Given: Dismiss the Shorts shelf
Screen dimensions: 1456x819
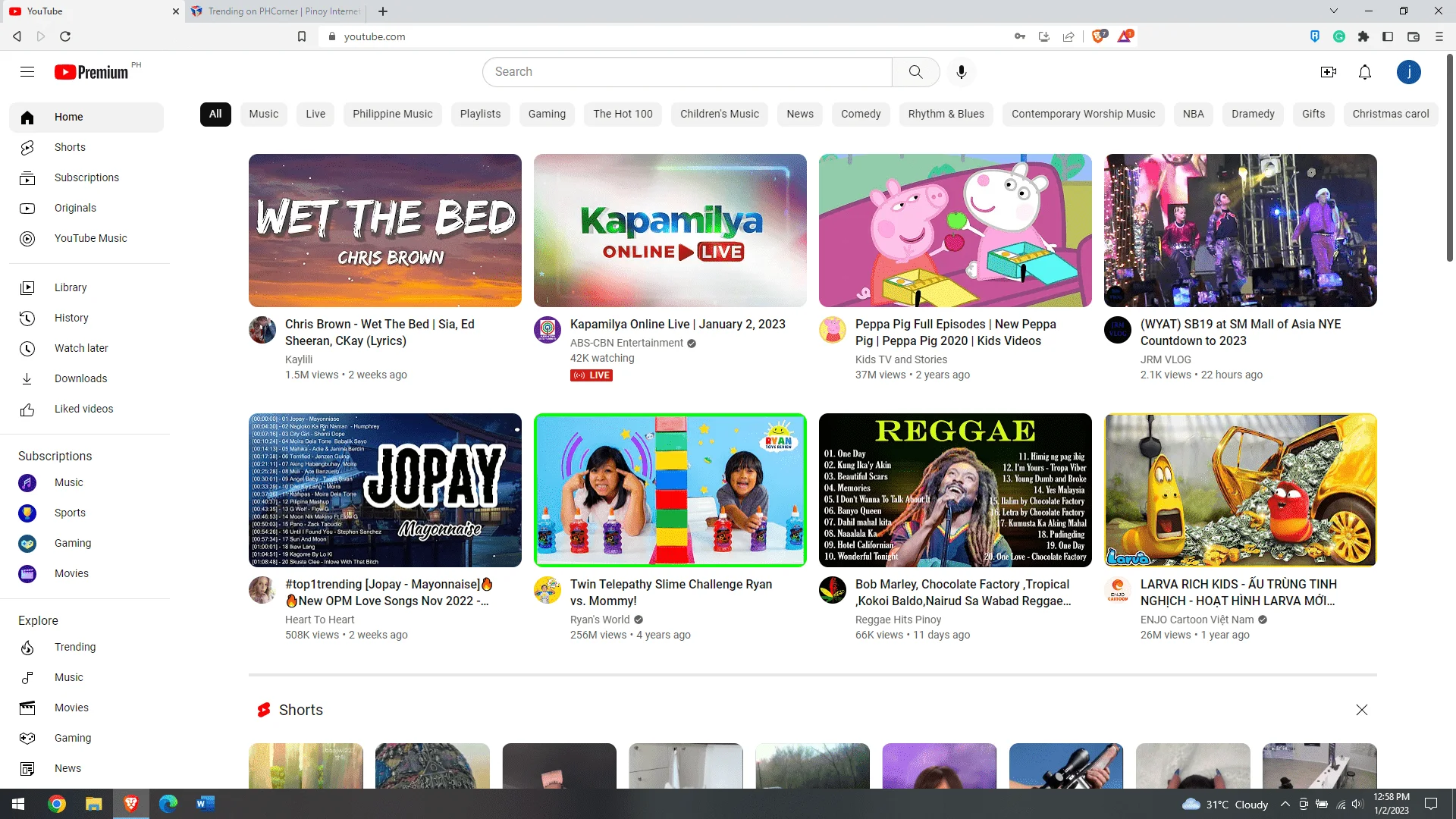Looking at the screenshot, I should click(1361, 710).
